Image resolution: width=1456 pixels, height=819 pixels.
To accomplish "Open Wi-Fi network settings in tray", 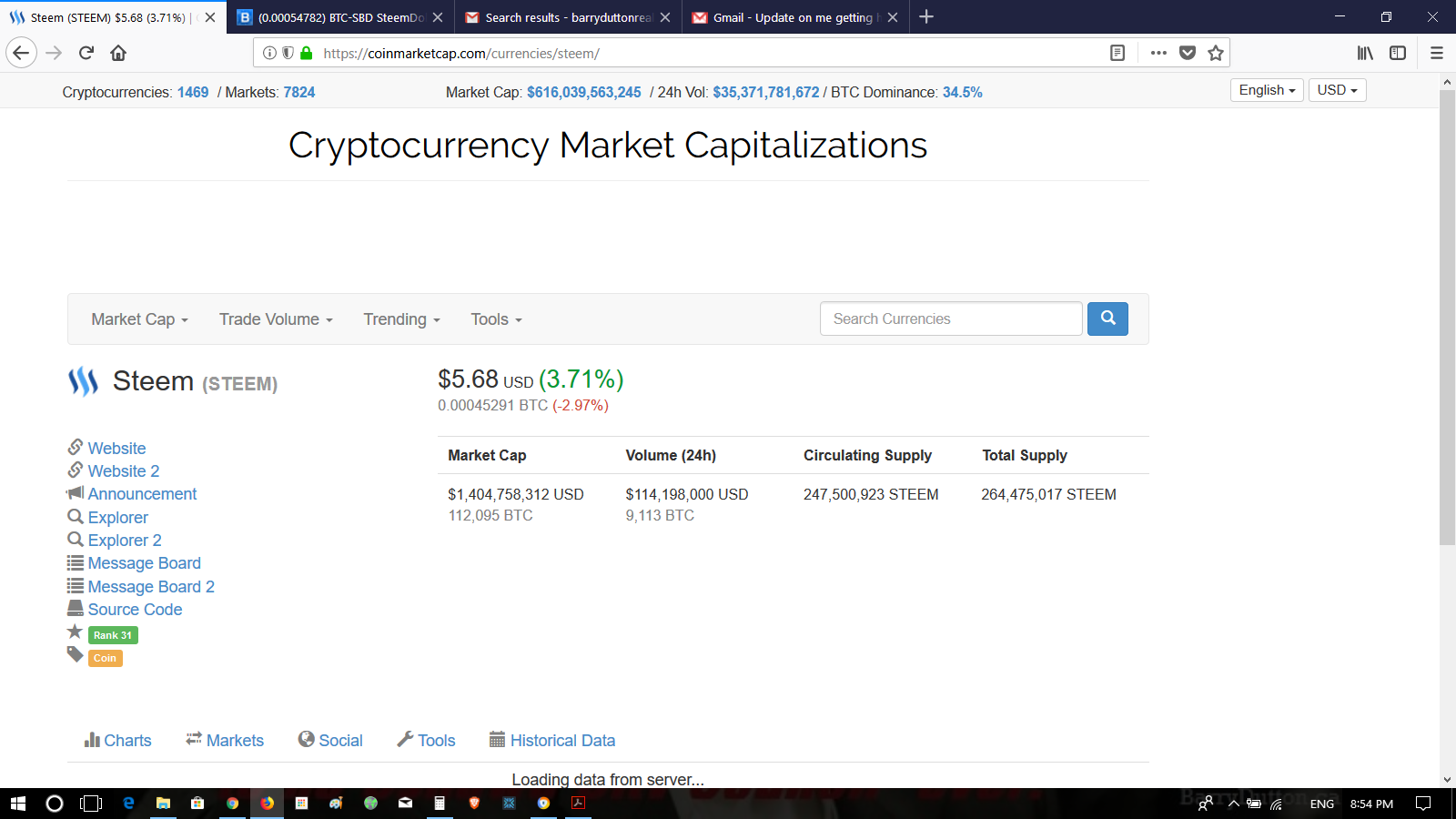I will pyautogui.click(x=1277, y=804).
